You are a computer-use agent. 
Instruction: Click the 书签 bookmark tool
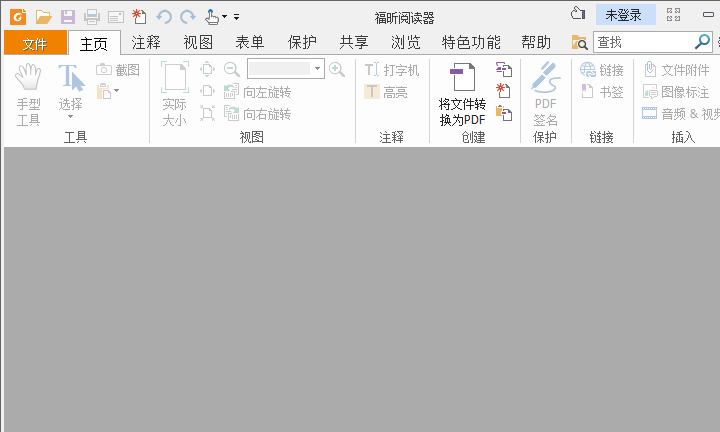[x=602, y=92]
